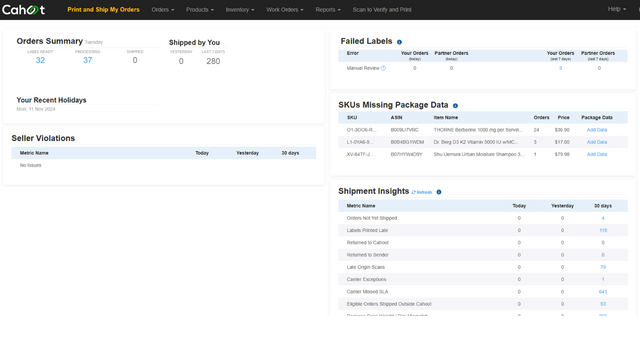Image resolution: width=640 pixels, height=360 pixels.
Task: Open the Inventory dropdown menu
Action: click(240, 9)
